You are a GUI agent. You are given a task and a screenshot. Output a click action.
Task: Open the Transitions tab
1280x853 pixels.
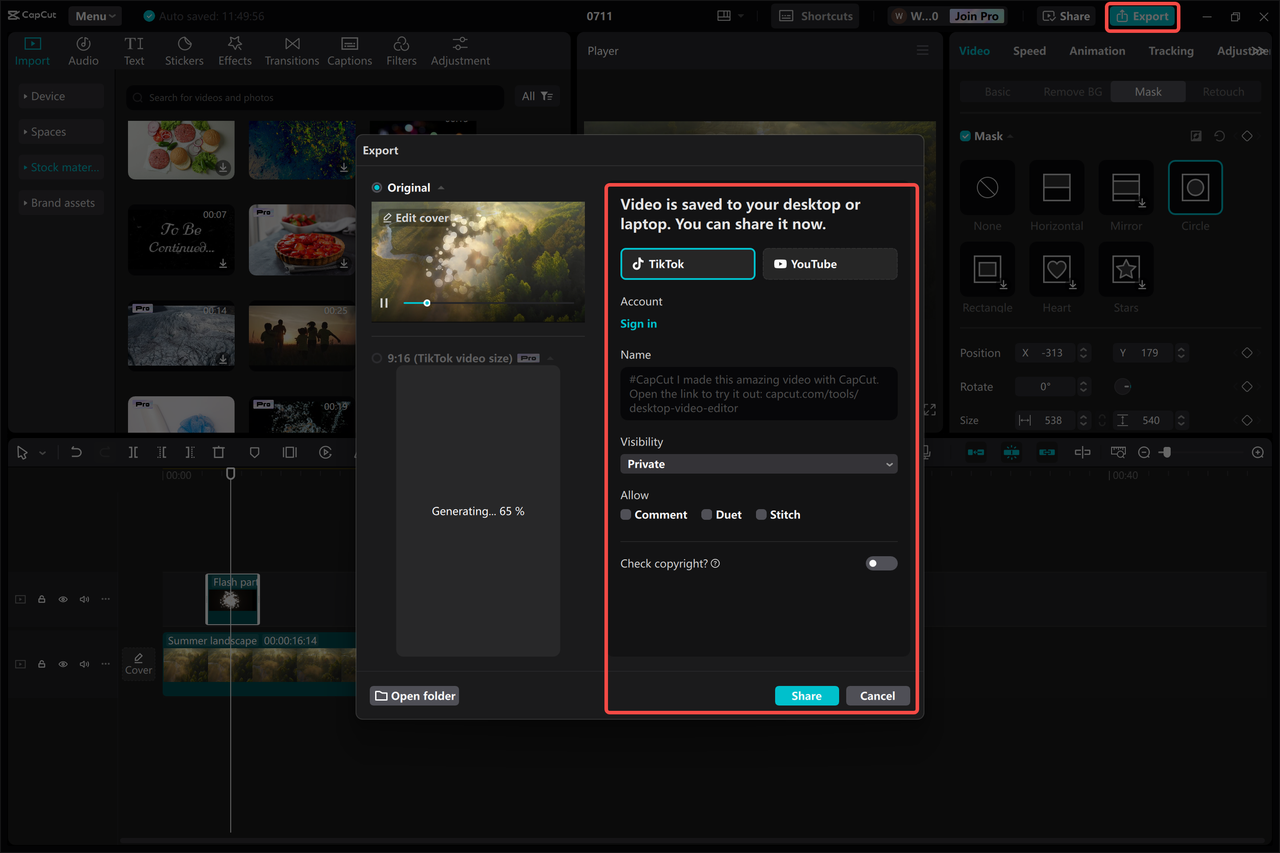pyautogui.click(x=292, y=52)
